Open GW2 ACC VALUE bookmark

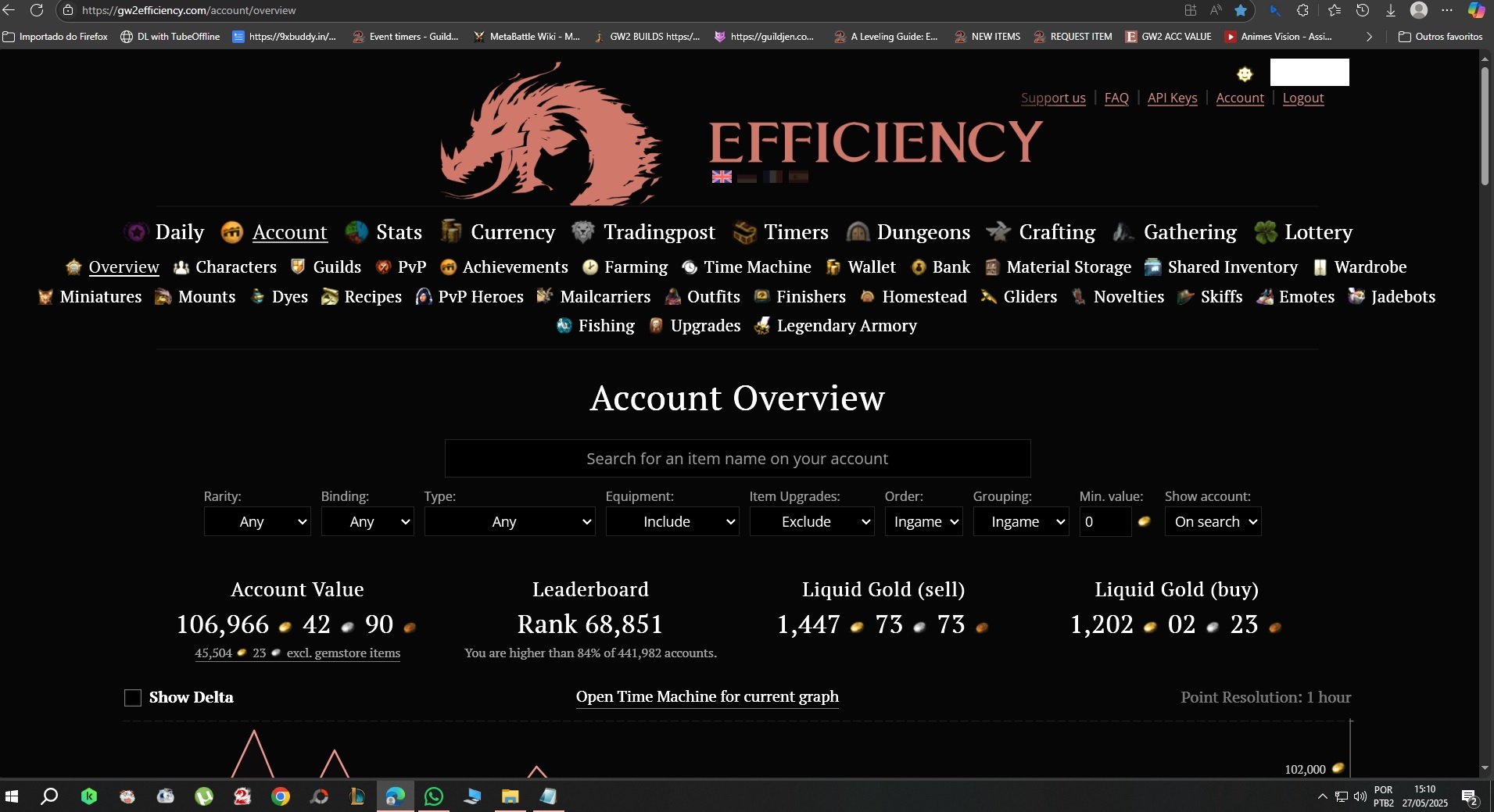(1168, 37)
